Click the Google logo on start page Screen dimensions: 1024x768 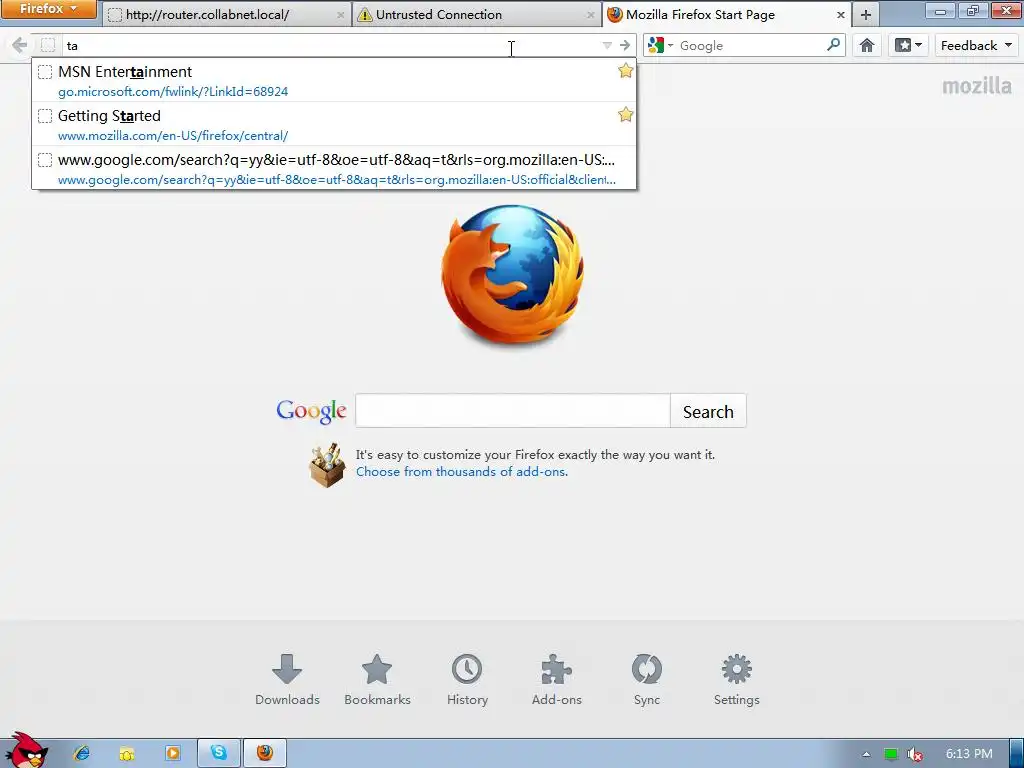click(312, 411)
